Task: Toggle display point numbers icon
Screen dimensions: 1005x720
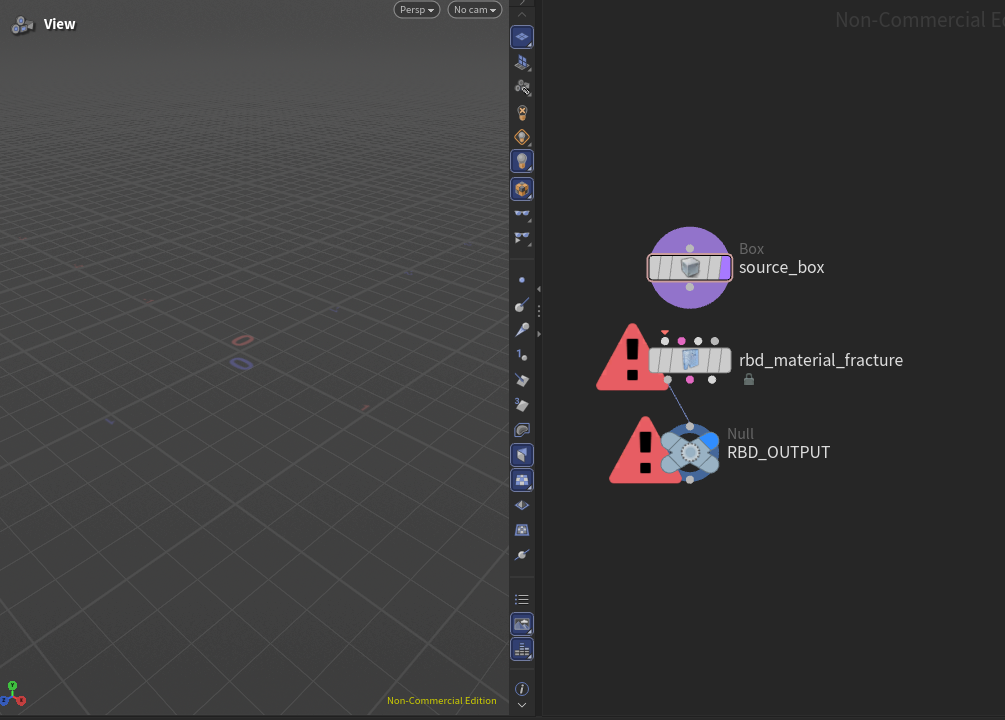Action: [x=522, y=355]
